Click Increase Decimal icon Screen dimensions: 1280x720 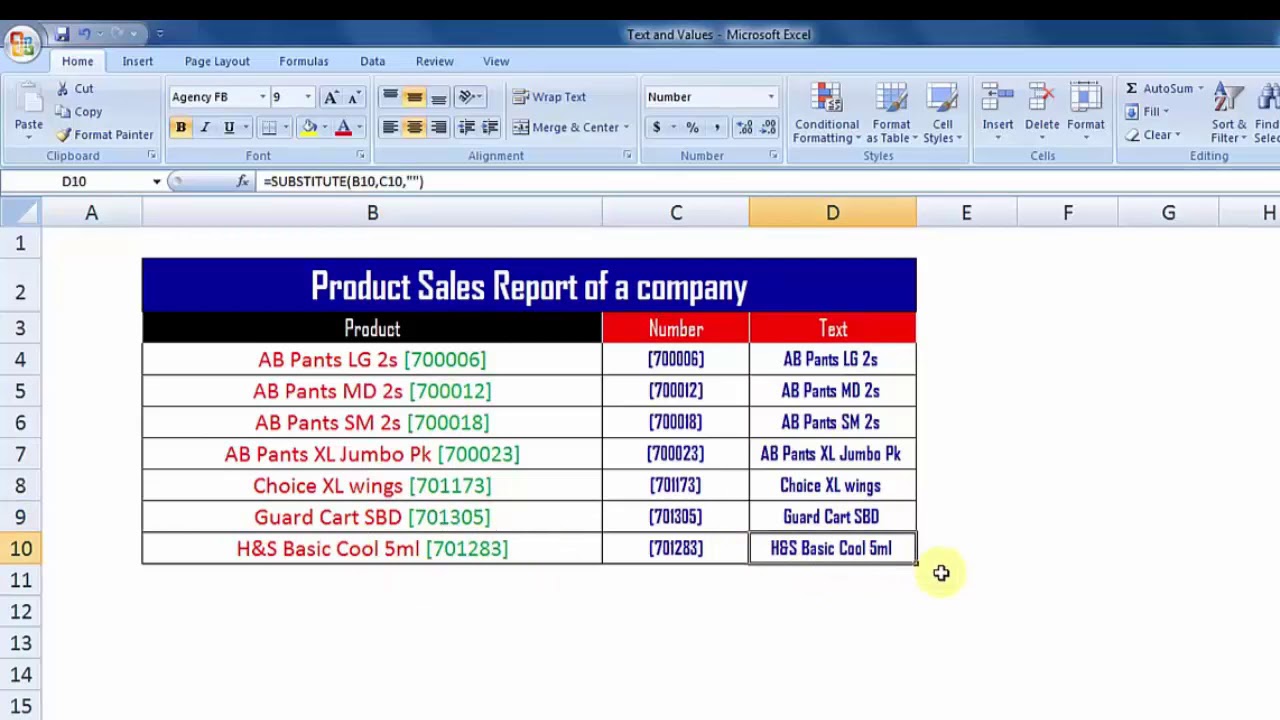coord(744,127)
